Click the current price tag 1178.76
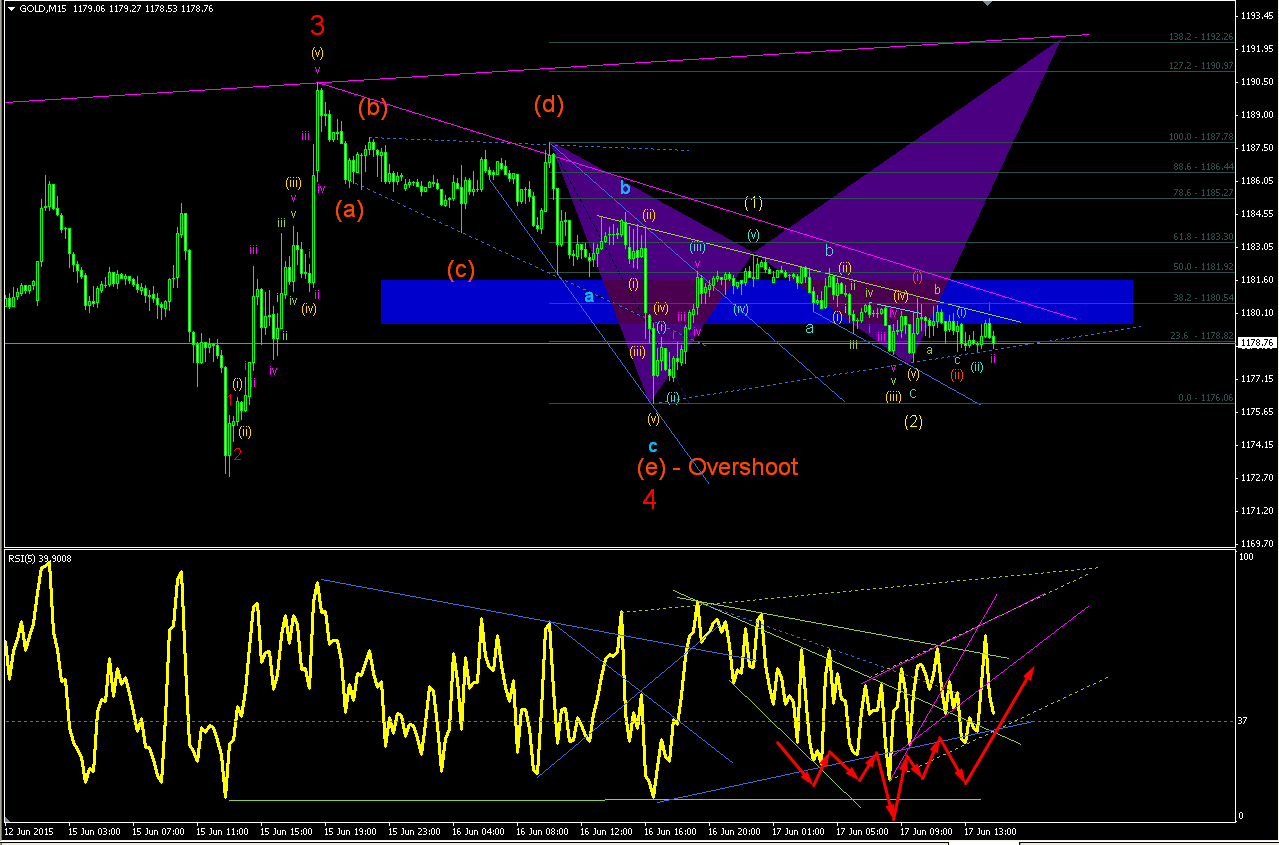This screenshot has width=1279, height=845. (1257, 343)
